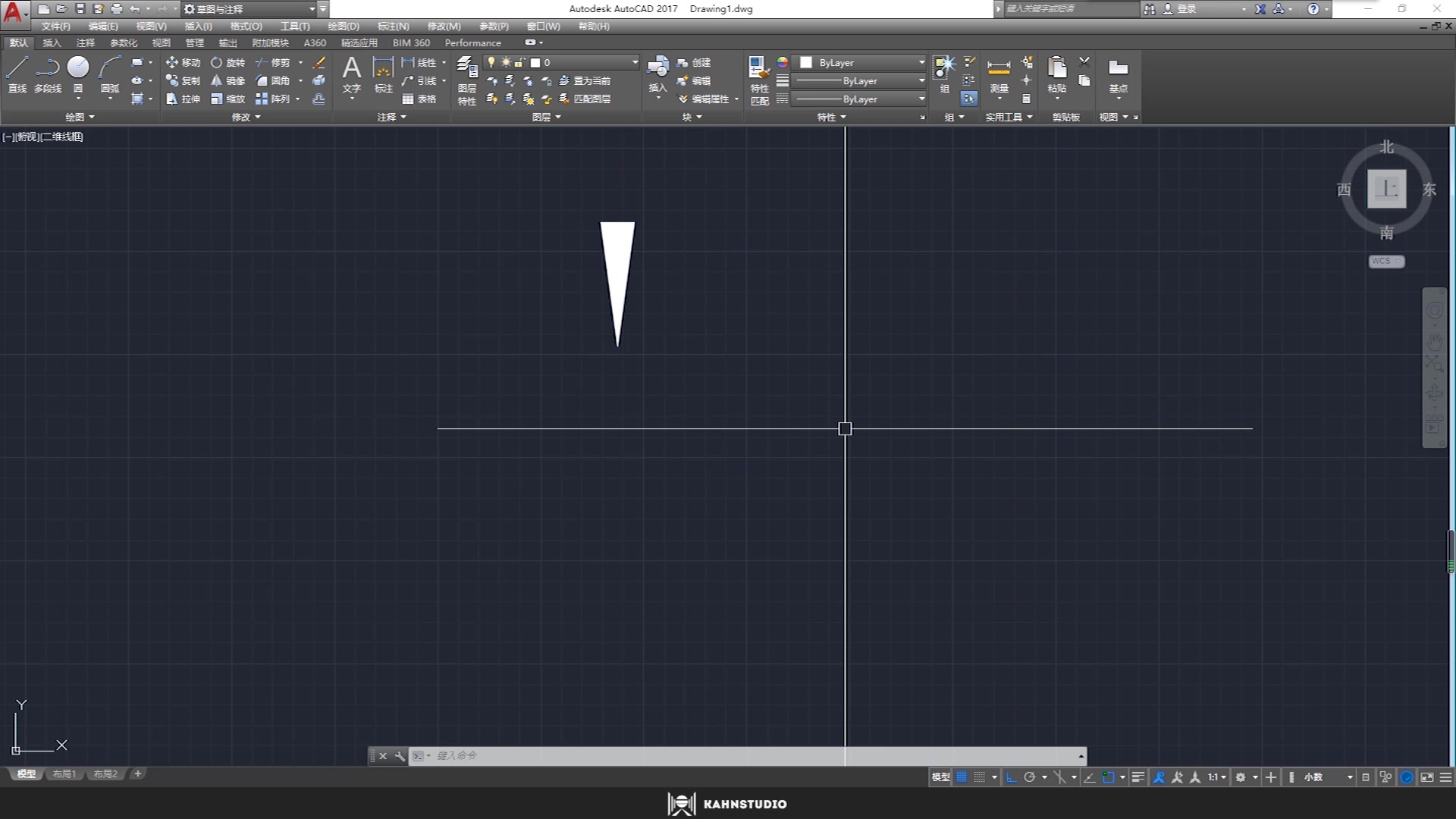Toggle grid display in status bar
This screenshot has height=819, width=1456.
tap(962, 777)
